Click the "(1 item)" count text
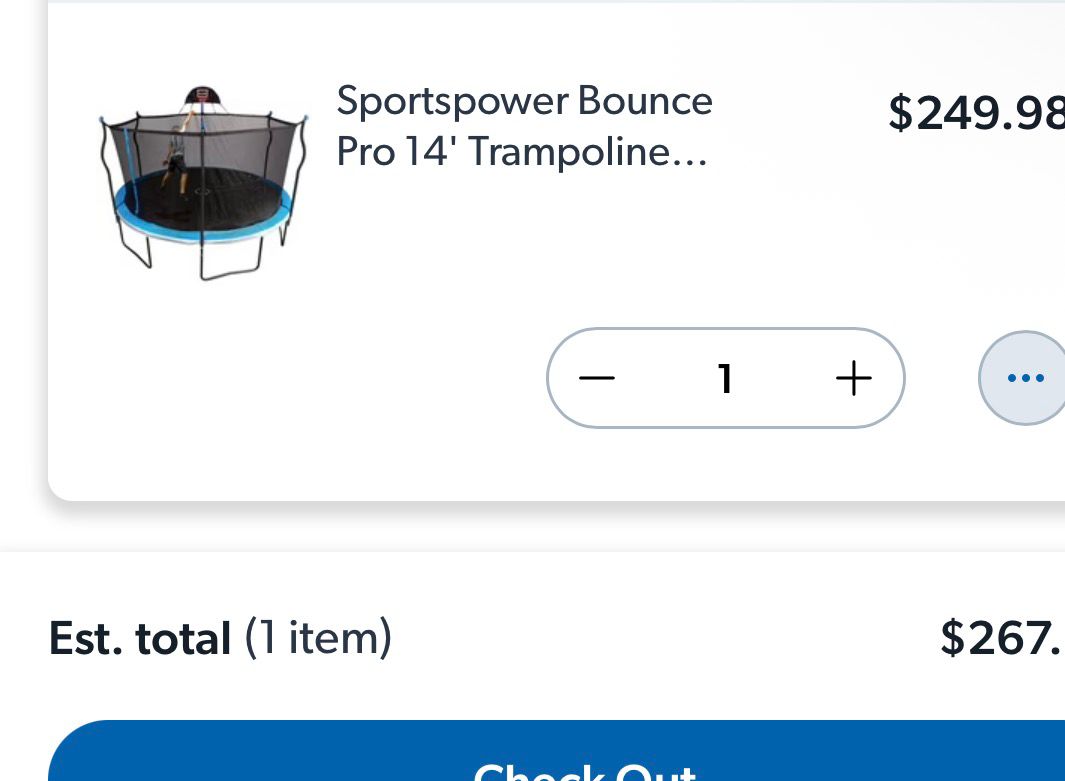Viewport: 1065px width, 781px height. pos(318,637)
